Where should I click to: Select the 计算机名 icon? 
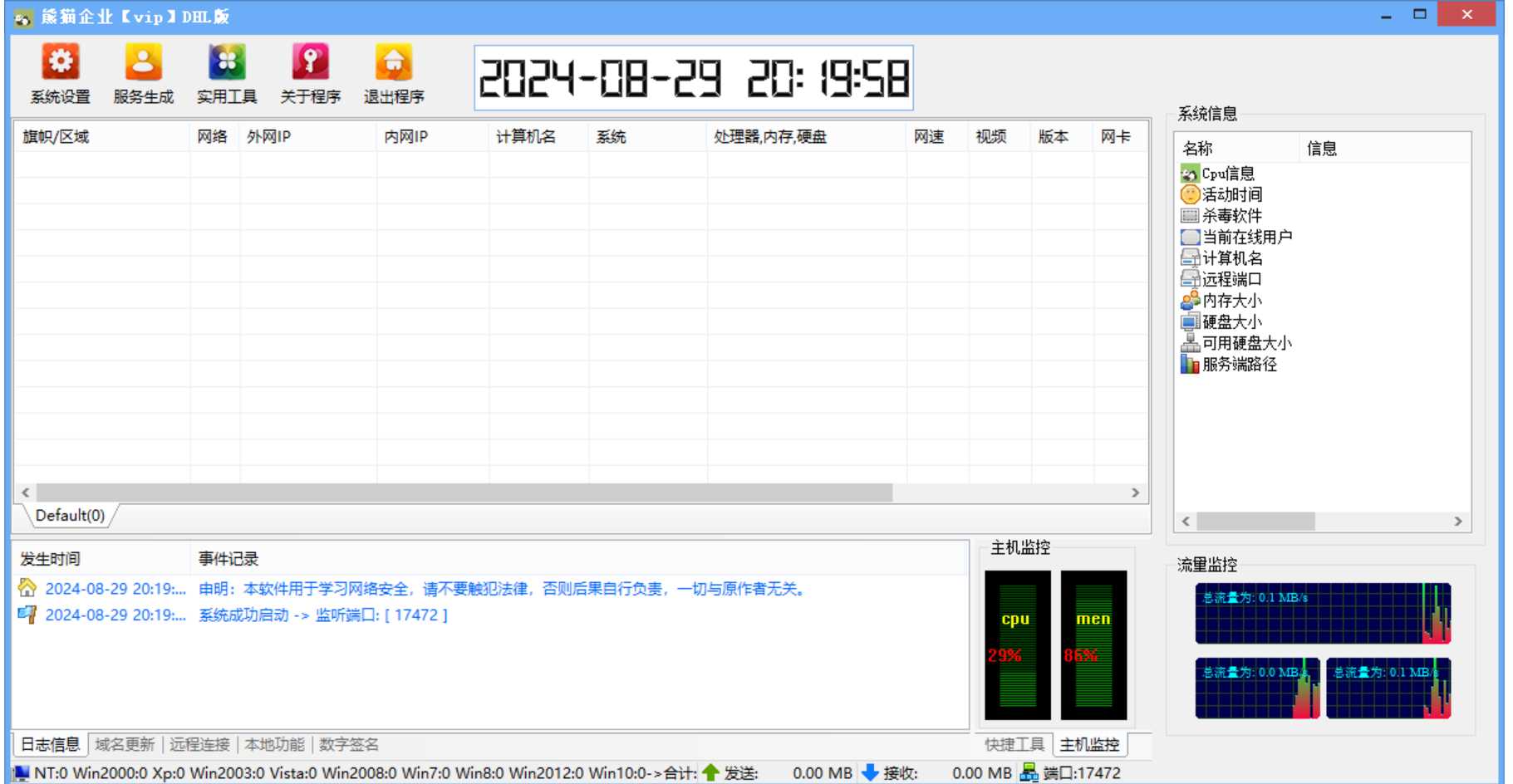[x=1190, y=258]
